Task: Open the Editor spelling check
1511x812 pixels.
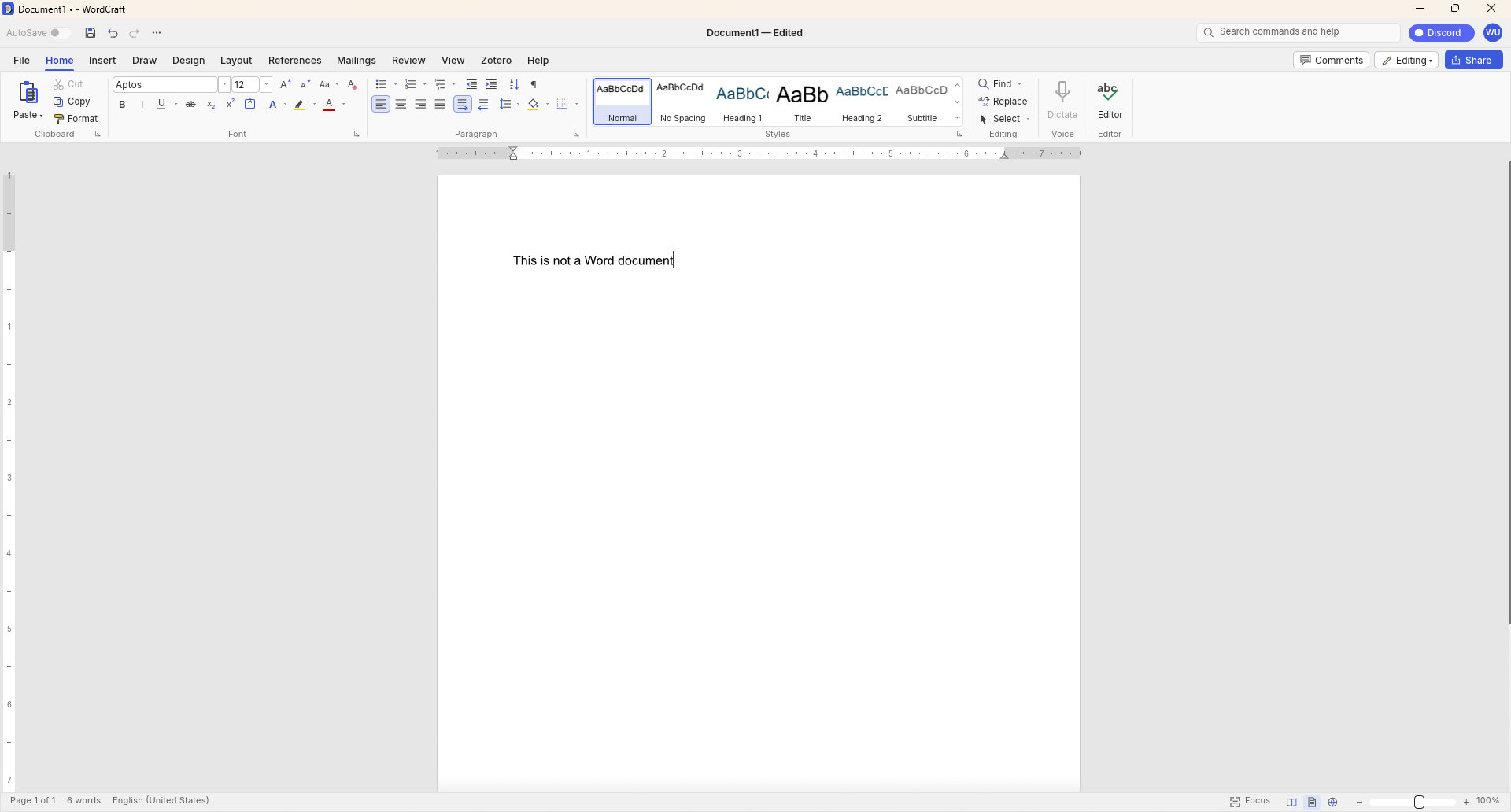Action: [1110, 101]
